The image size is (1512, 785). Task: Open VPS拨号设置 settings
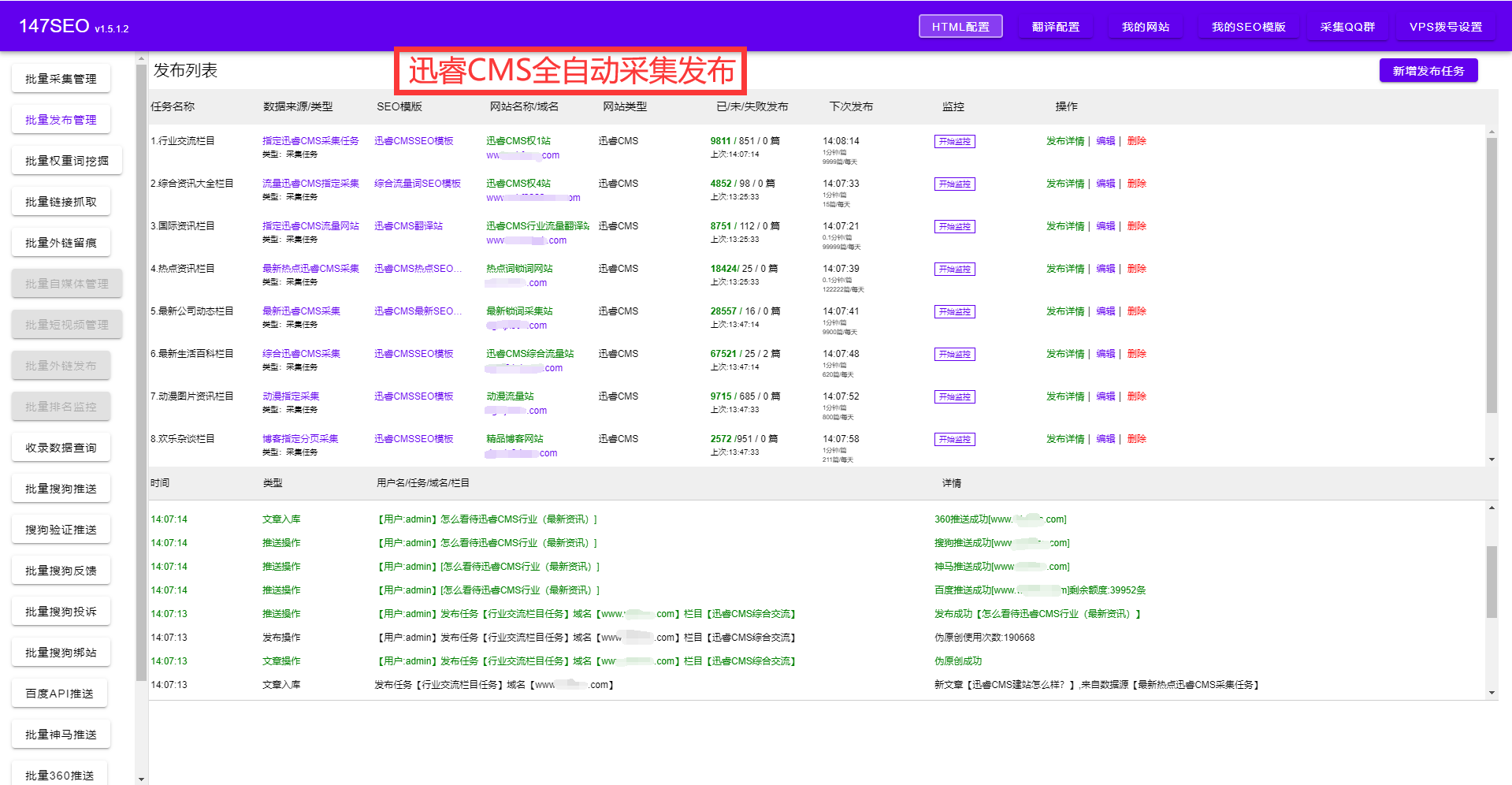[x=1446, y=26]
